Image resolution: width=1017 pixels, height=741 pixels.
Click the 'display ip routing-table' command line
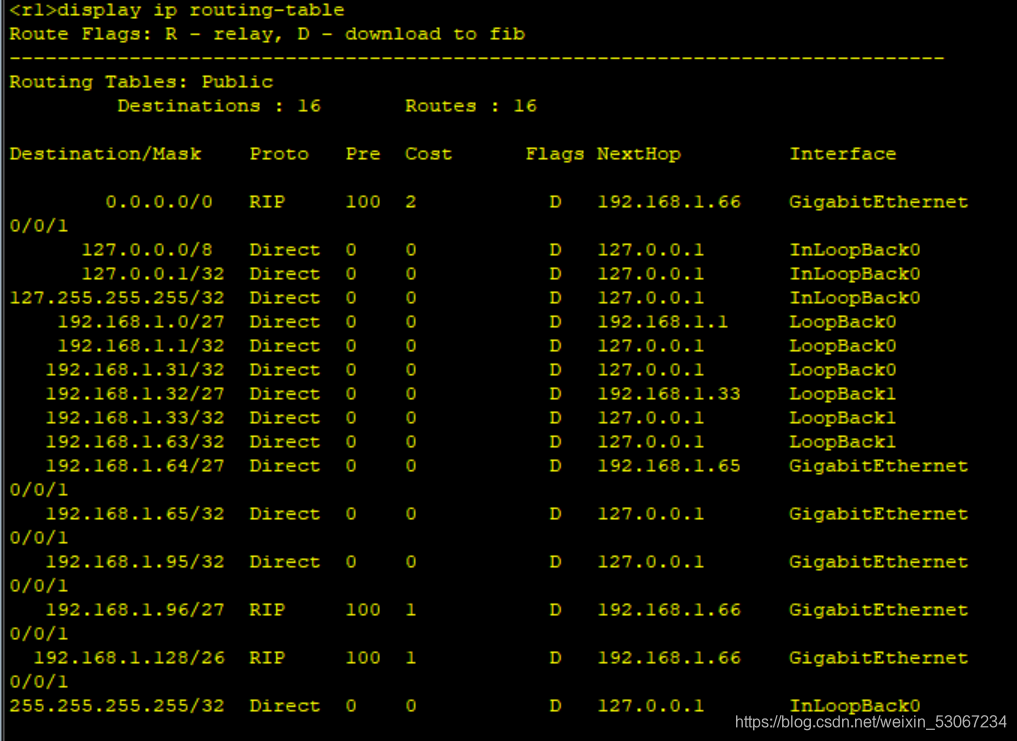click(x=176, y=10)
